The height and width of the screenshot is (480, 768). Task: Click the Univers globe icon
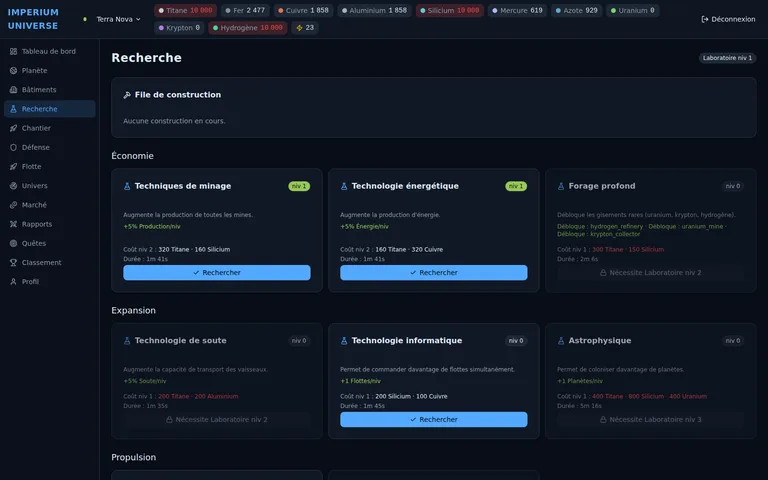tap(13, 186)
